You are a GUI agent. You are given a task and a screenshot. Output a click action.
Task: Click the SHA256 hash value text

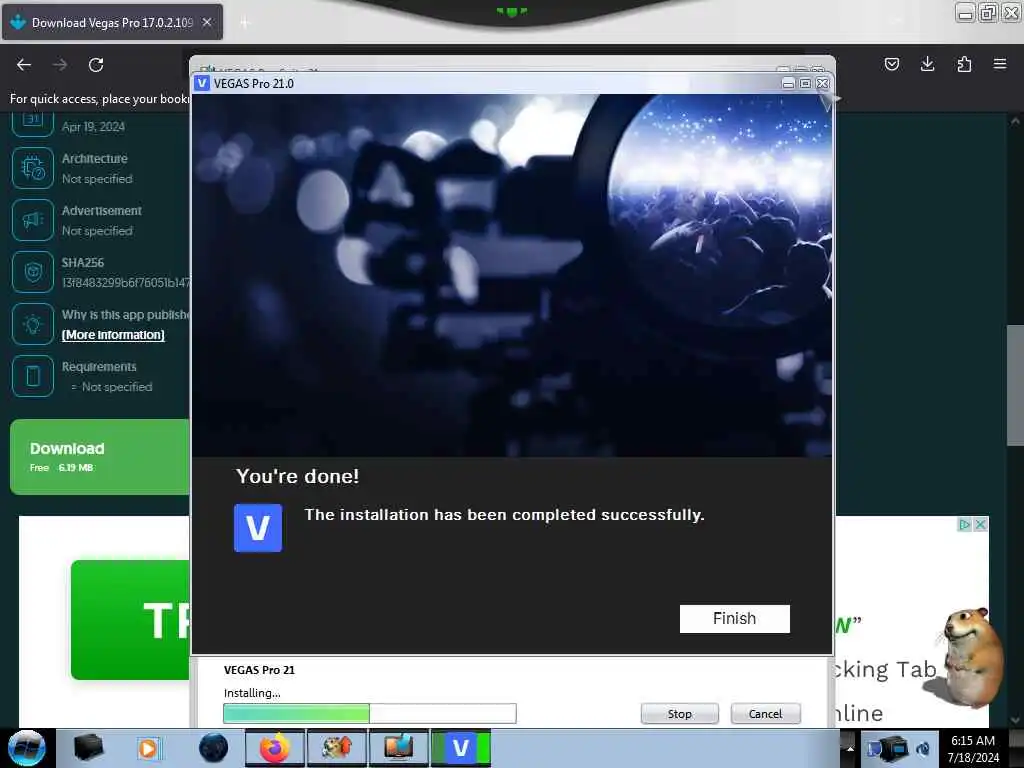pos(125,283)
